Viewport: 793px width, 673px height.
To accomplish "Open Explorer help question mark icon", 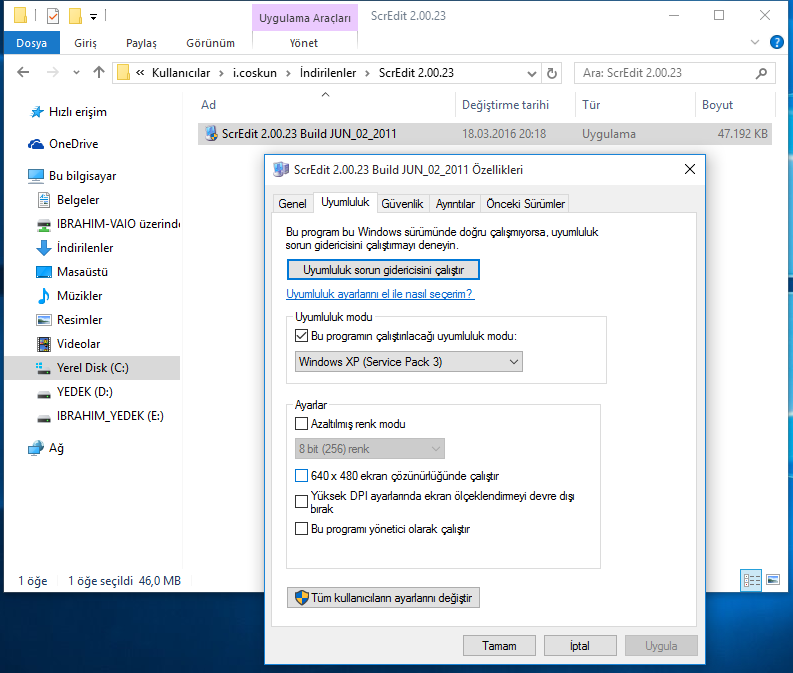I will [x=776, y=42].
